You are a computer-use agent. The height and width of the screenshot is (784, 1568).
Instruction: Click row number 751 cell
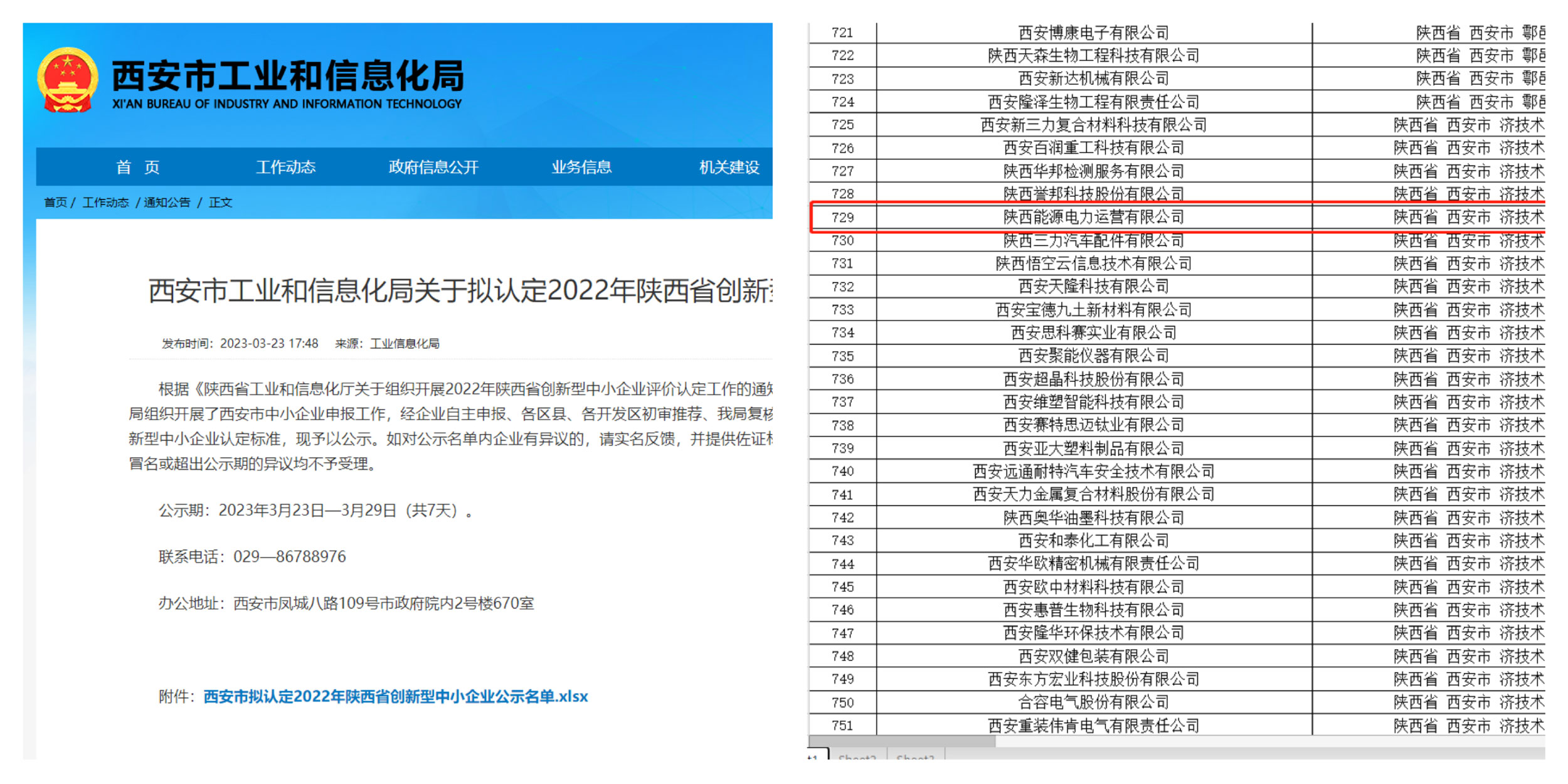tap(842, 725)
